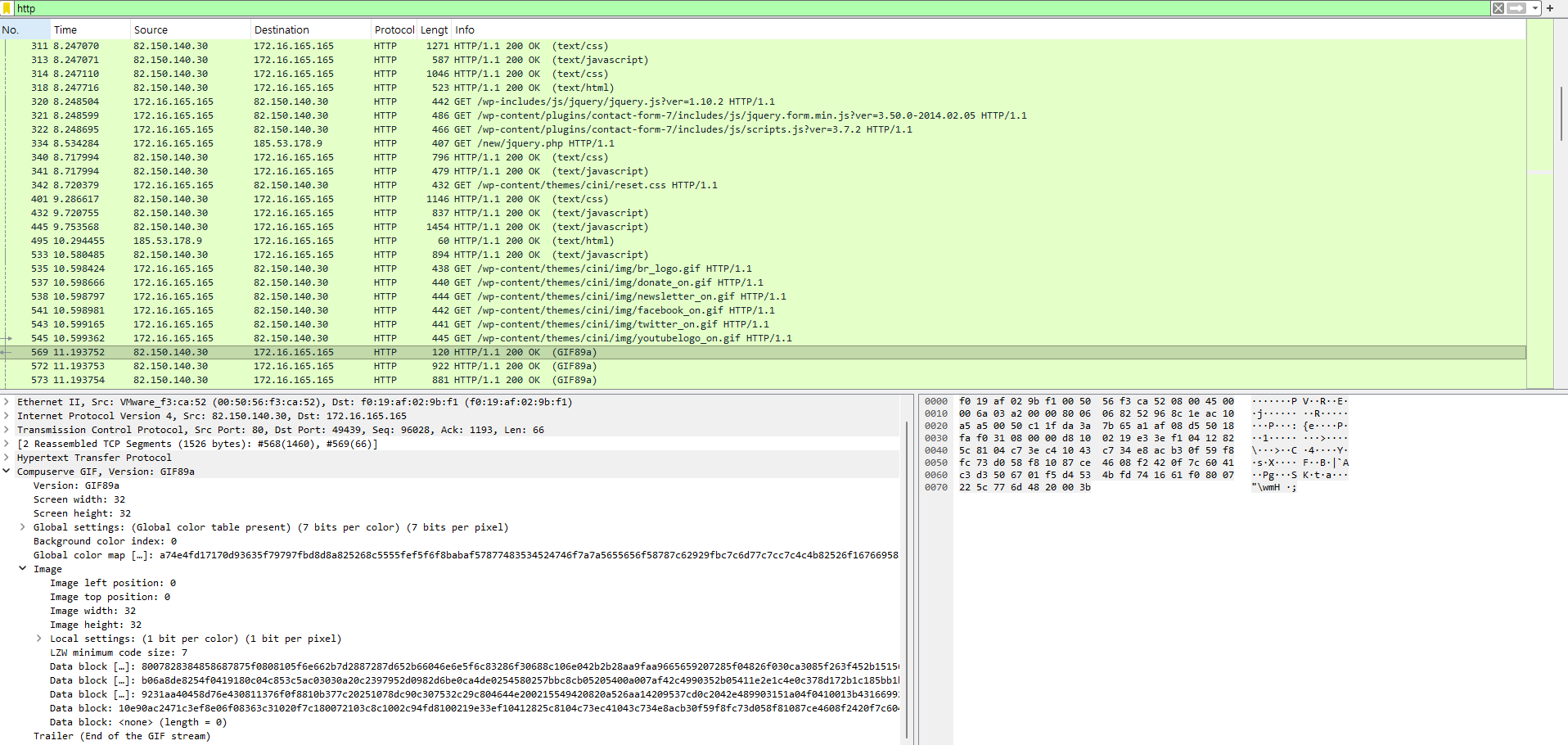Viewport: 1568px width, 745px height.
Task: Select the Global color map field
Action: coord(465,555)
